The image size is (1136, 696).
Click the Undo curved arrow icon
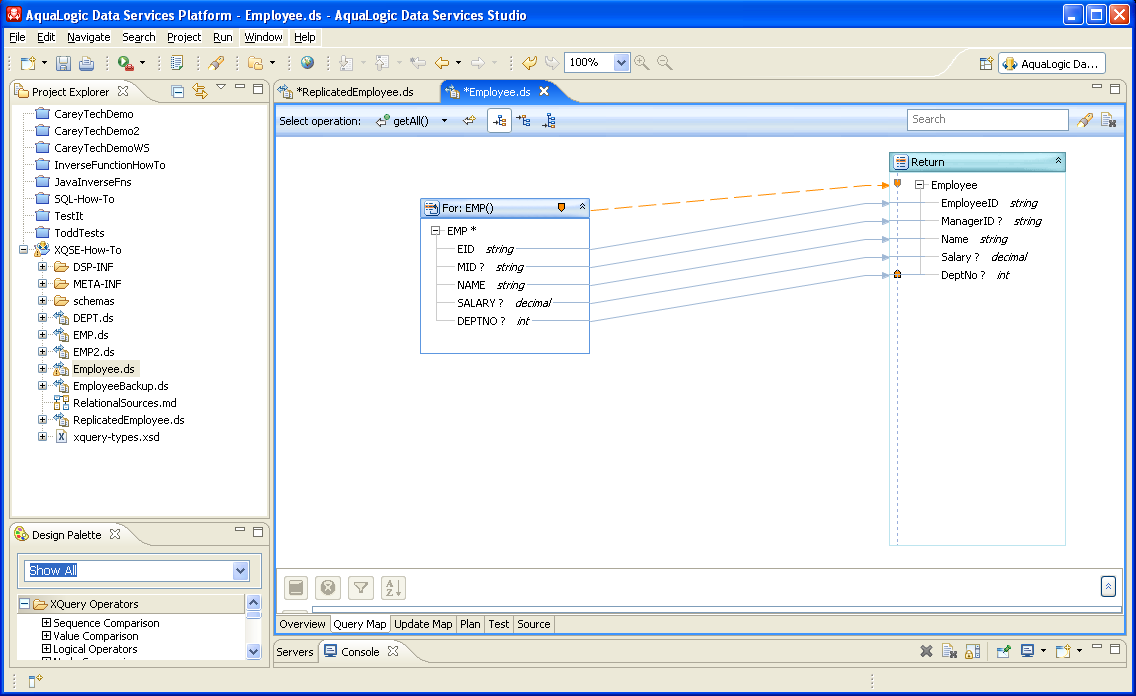(x=529, y=63)
